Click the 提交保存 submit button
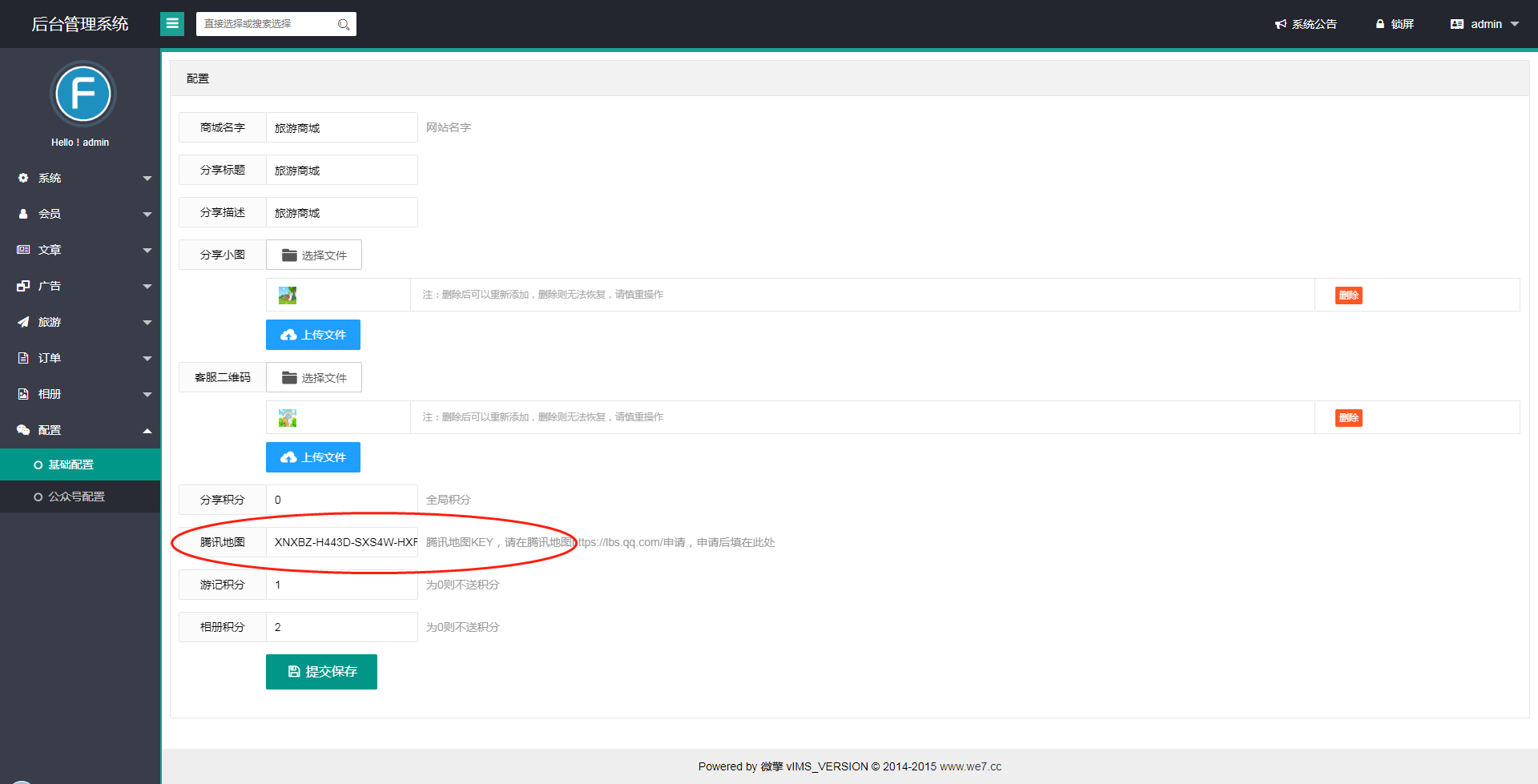The width and height of the screenshot is (1538, 784). pyautogui.click(x=321, y=672)
